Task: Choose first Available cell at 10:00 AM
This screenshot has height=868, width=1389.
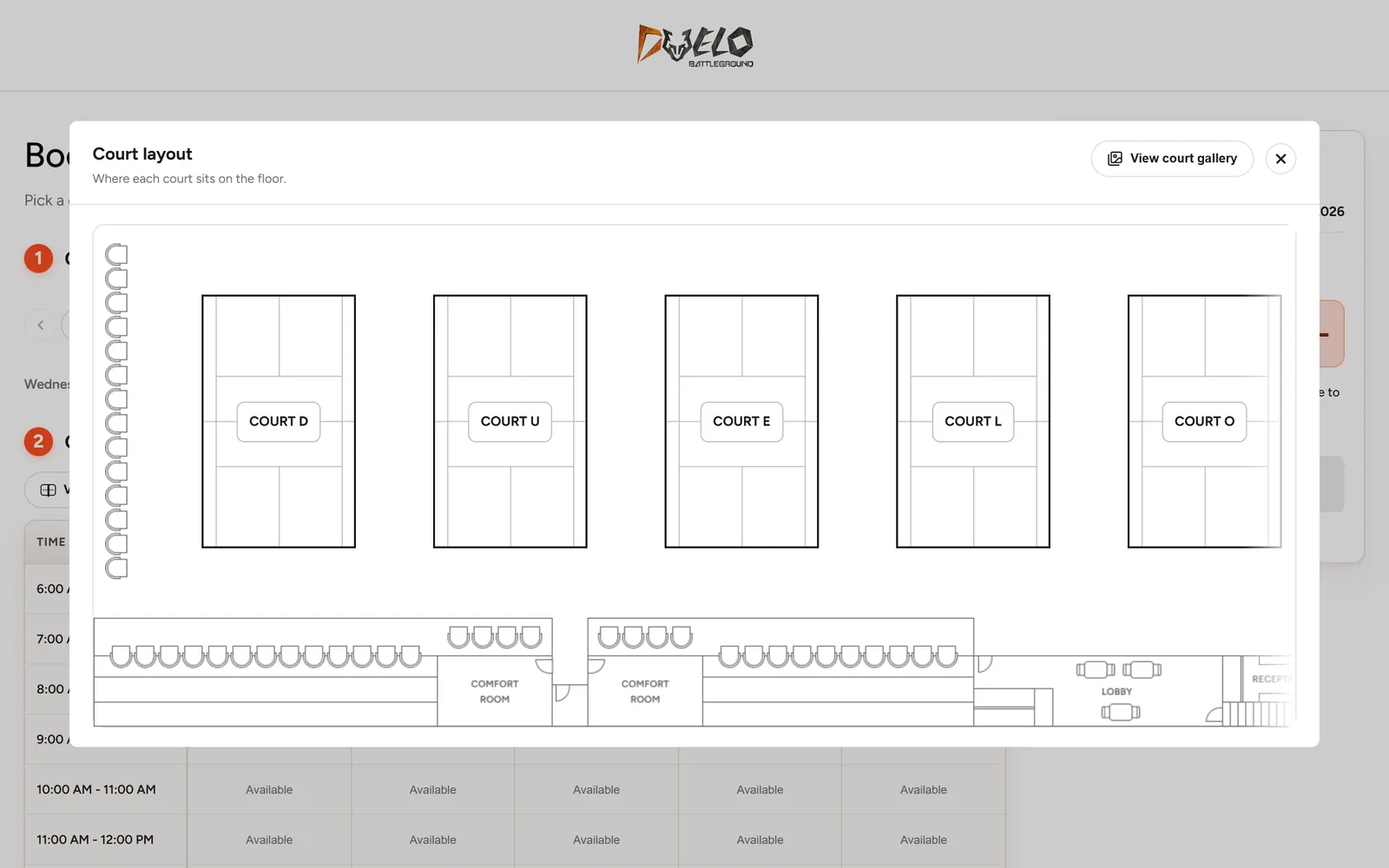Action: (x=269, y=790)
